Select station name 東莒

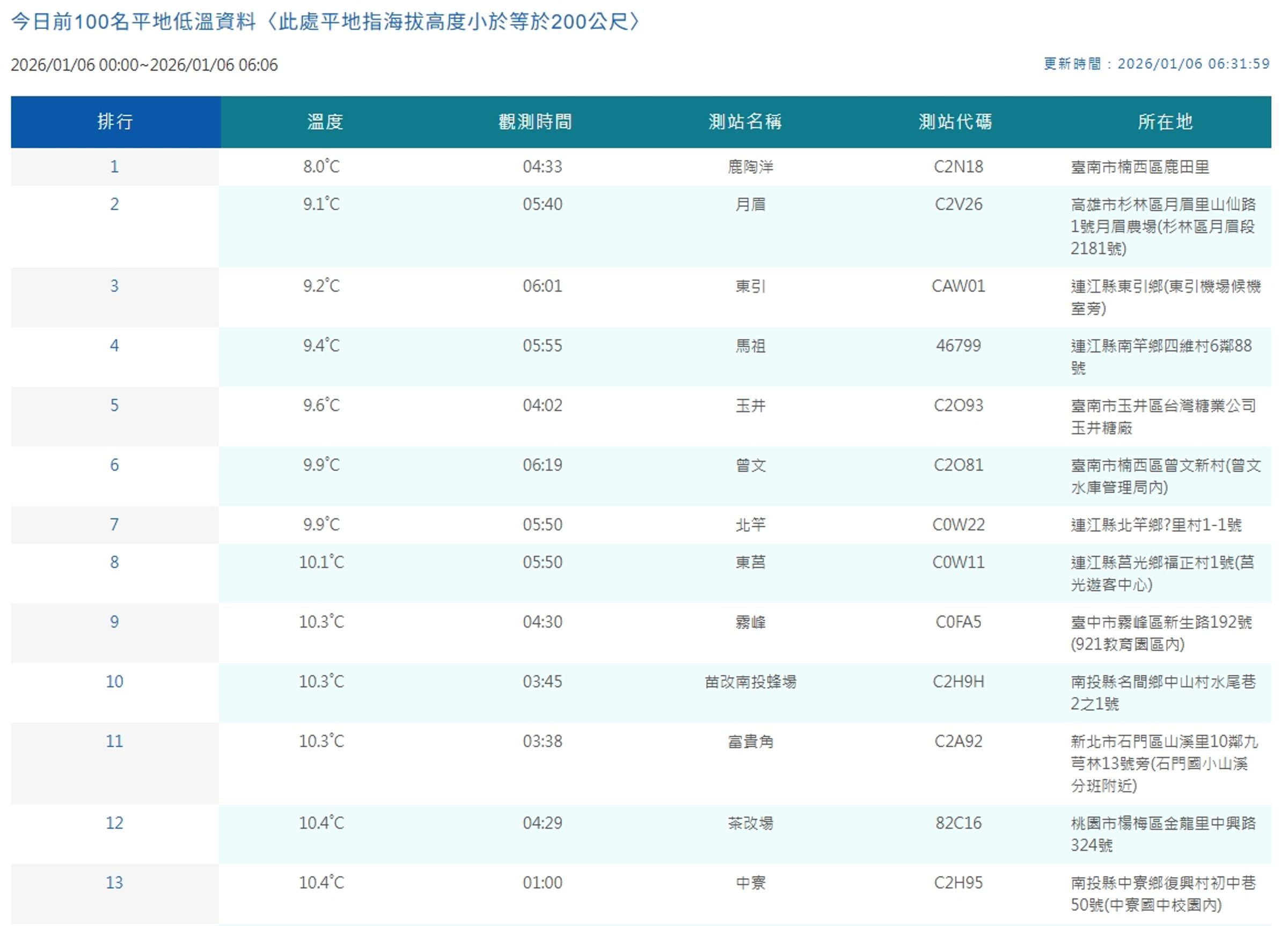pyautogui.click(x=750, y=562)
